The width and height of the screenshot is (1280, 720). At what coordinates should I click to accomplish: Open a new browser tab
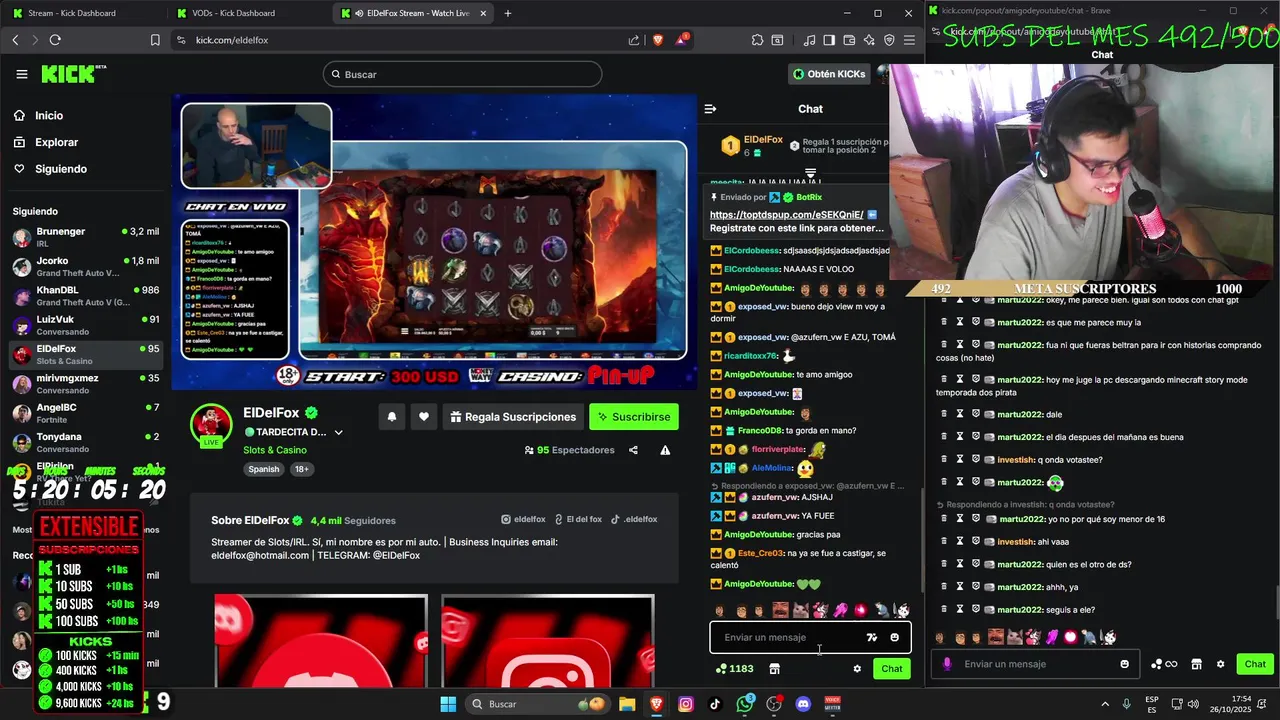click(508, 13)
